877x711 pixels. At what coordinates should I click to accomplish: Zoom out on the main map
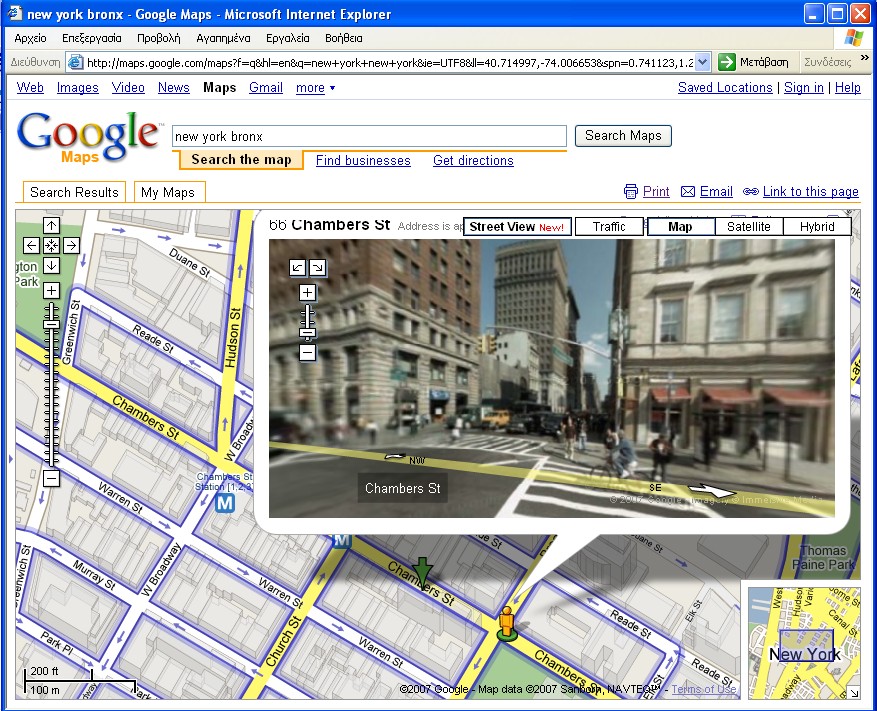[x=51, y=479]
